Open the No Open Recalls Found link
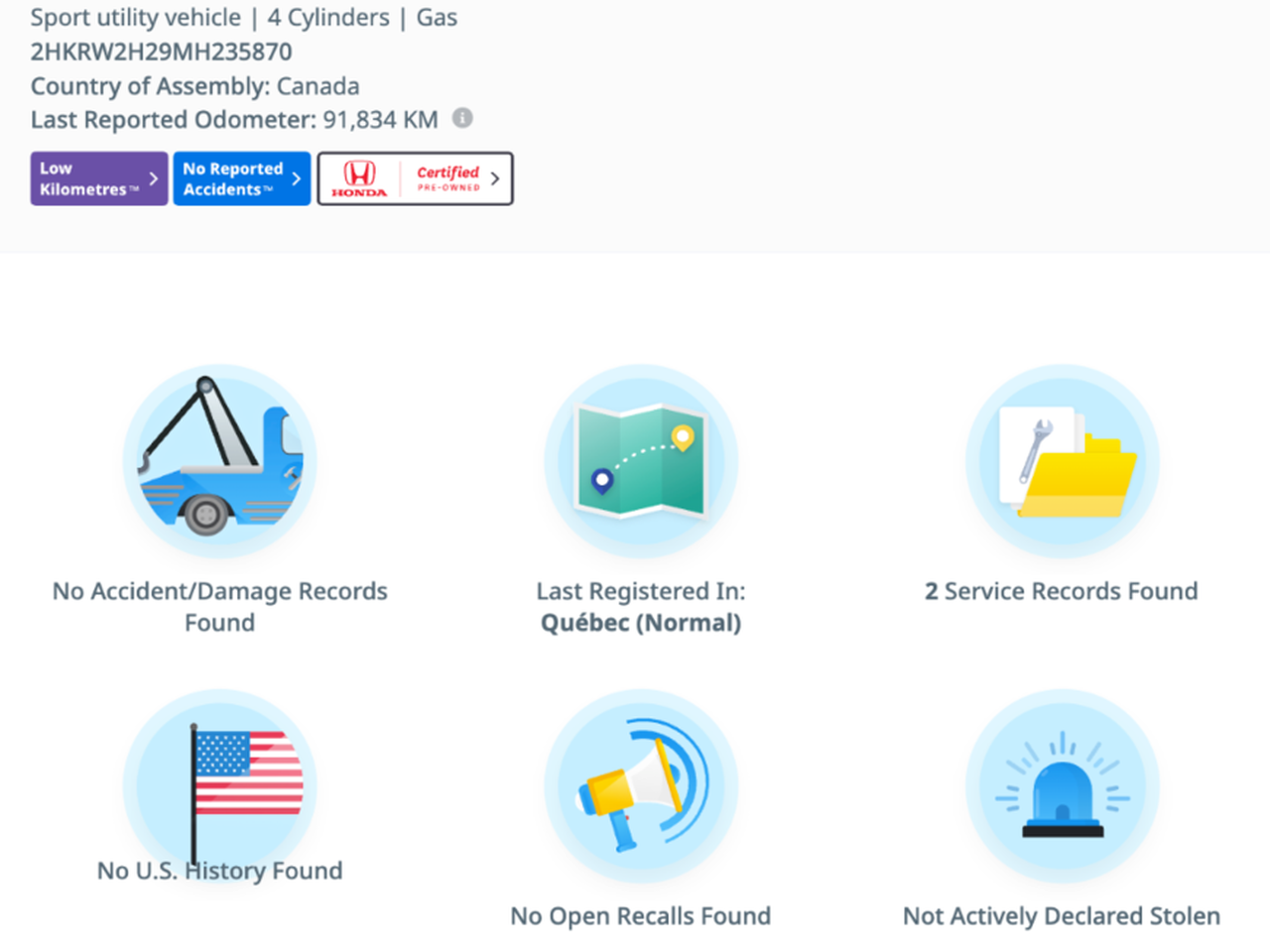 click(x=641, y=915)
